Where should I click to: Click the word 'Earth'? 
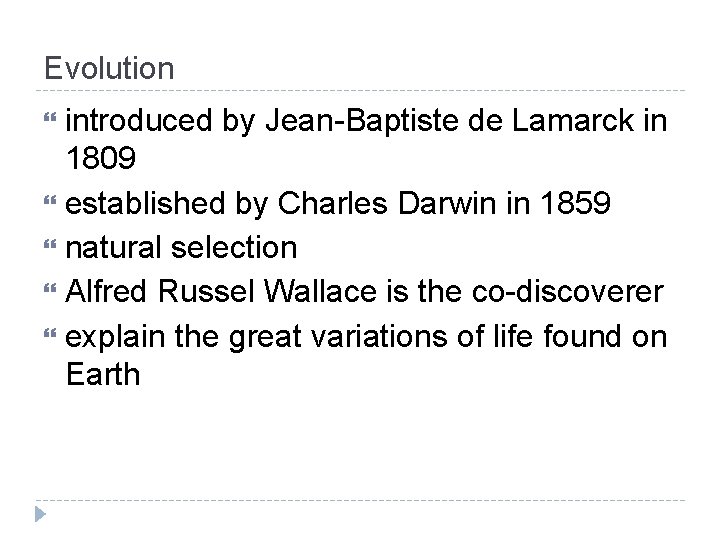coord(103,373)
